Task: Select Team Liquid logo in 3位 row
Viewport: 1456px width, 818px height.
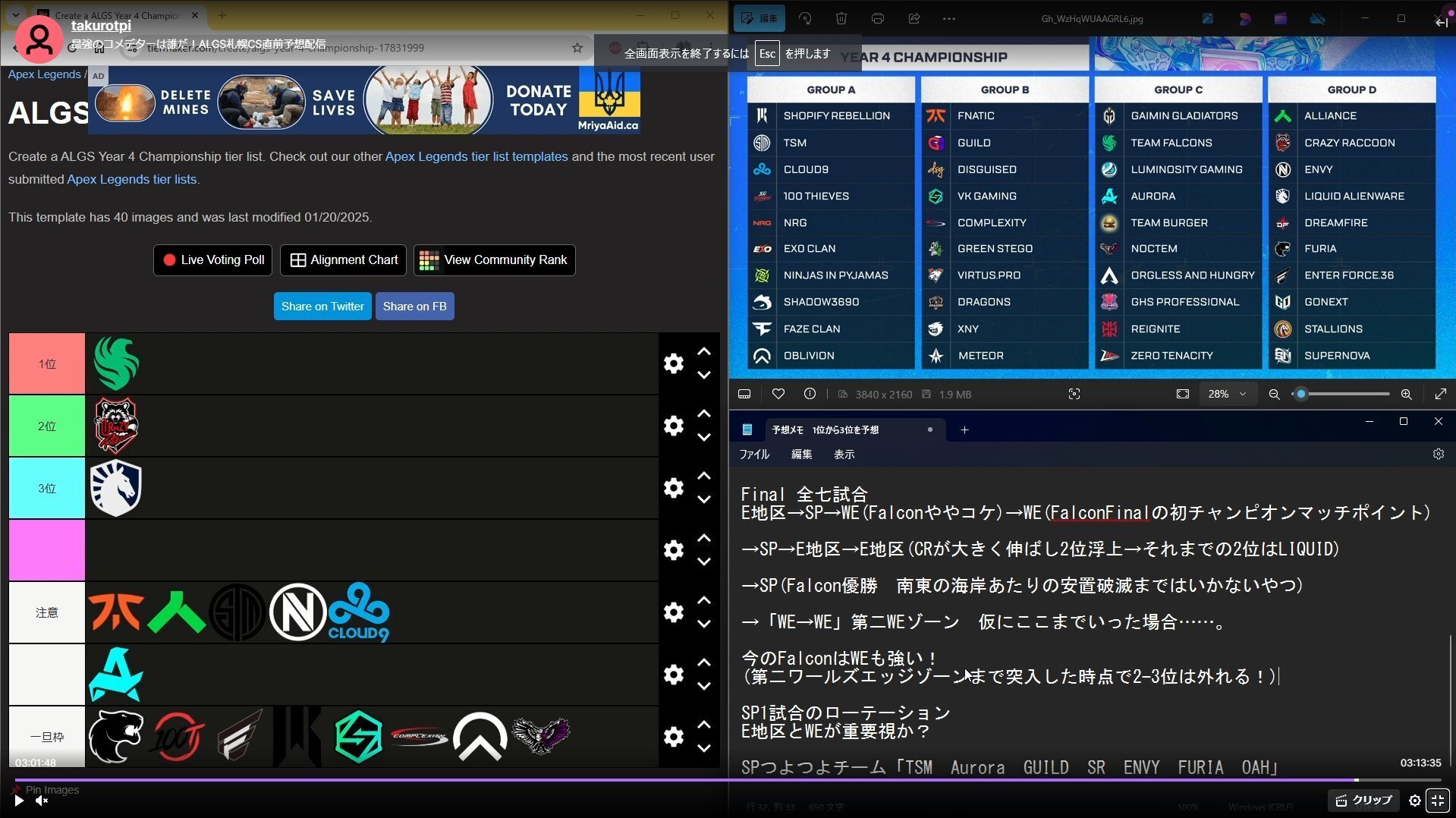Action: [116, 488]
